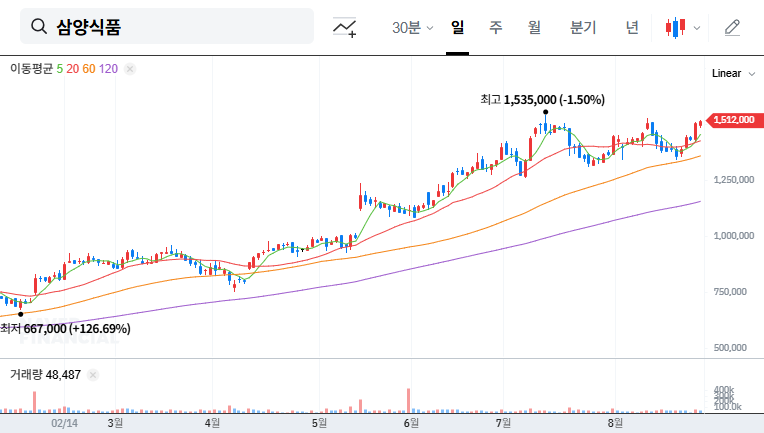Click the 7월 date axis label
Viewport: 764px width, 433px height.
[503, 423]
